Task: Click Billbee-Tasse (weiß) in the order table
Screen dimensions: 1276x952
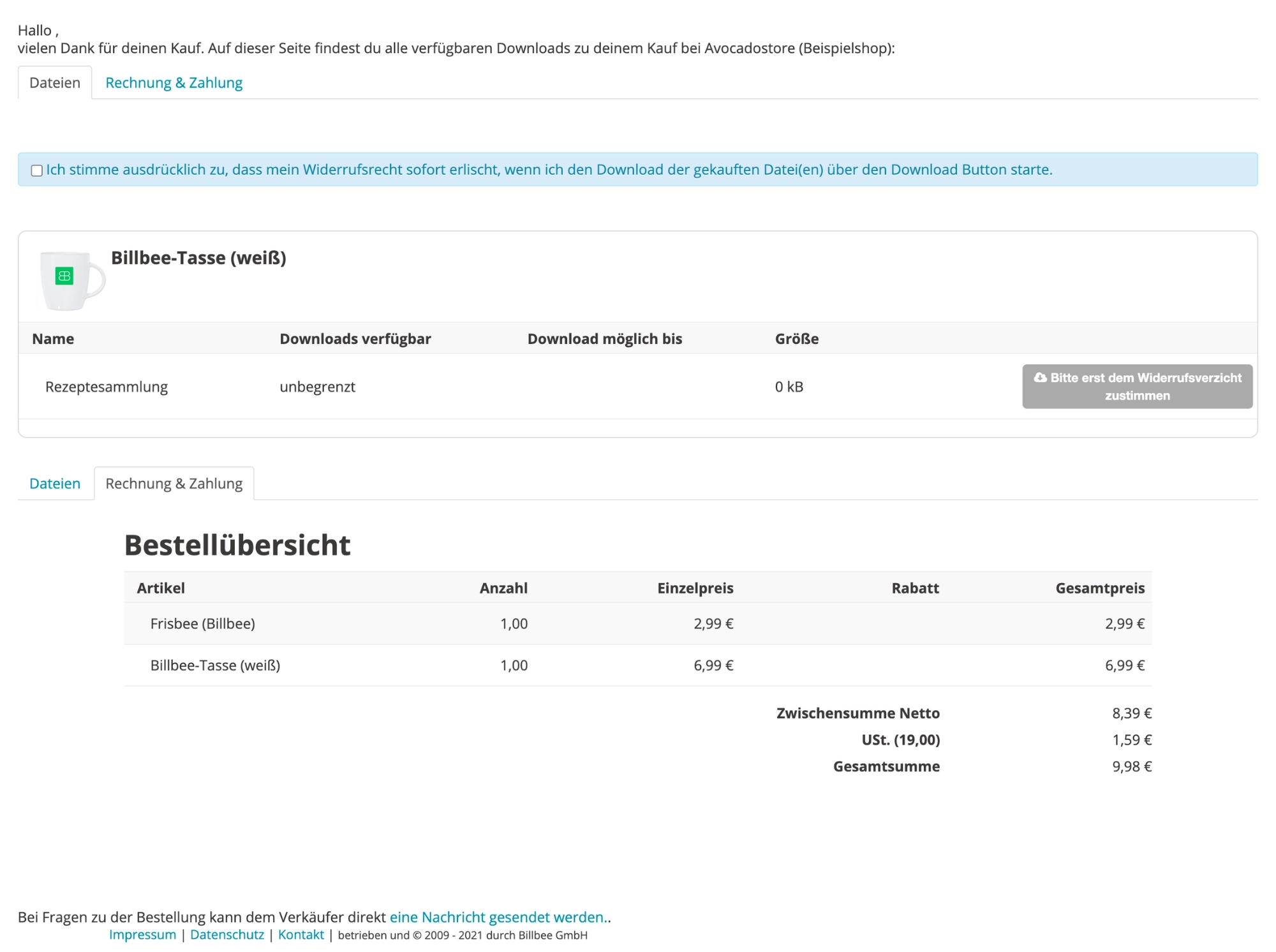Action: pos(215,666)
